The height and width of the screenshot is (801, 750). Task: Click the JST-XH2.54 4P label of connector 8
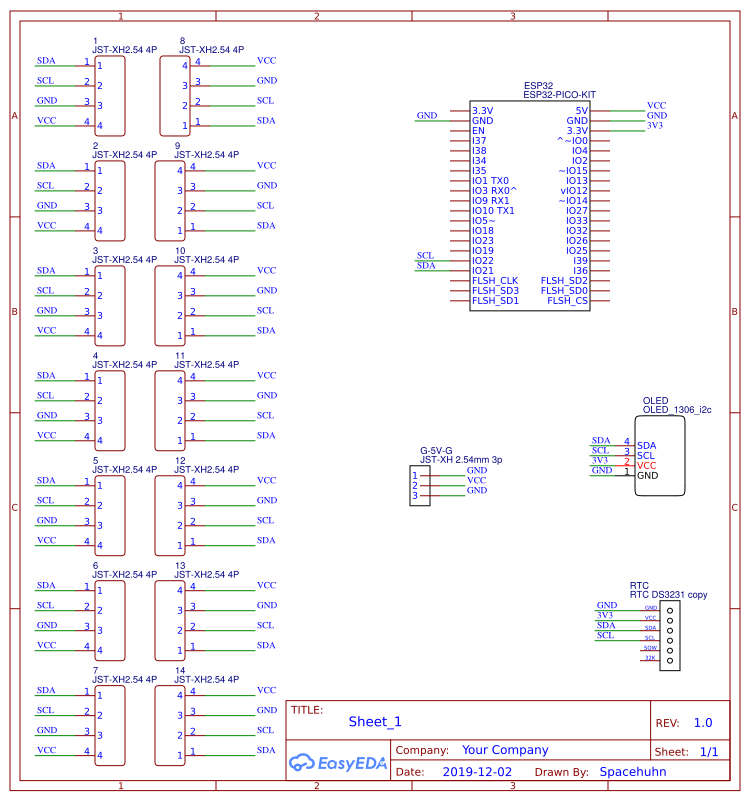212,50
